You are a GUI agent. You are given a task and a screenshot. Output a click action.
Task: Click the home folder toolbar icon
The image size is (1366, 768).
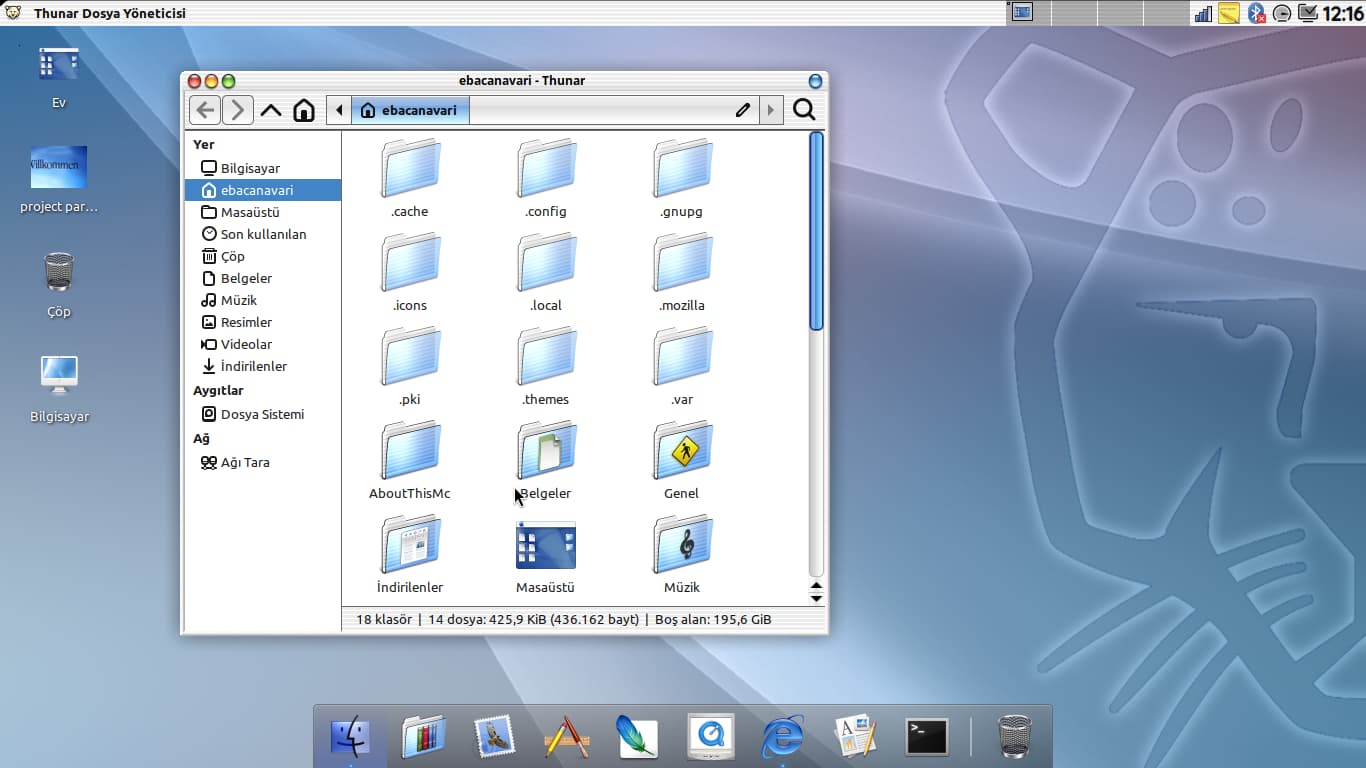(304, 110)
